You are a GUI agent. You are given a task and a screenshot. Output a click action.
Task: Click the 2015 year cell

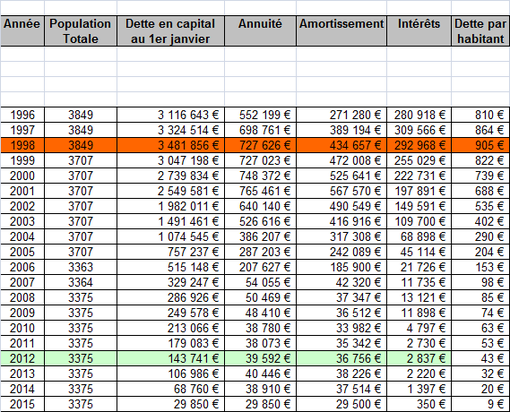(x=22, y=404)
